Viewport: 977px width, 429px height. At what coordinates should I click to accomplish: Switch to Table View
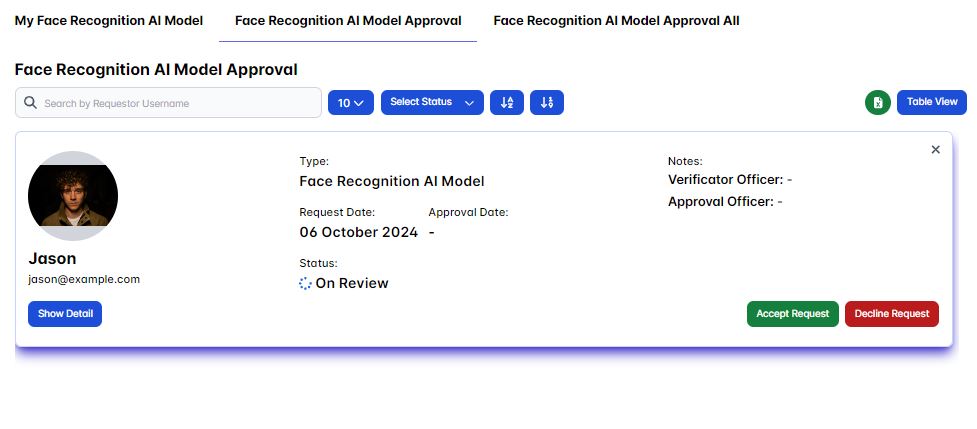932,102
